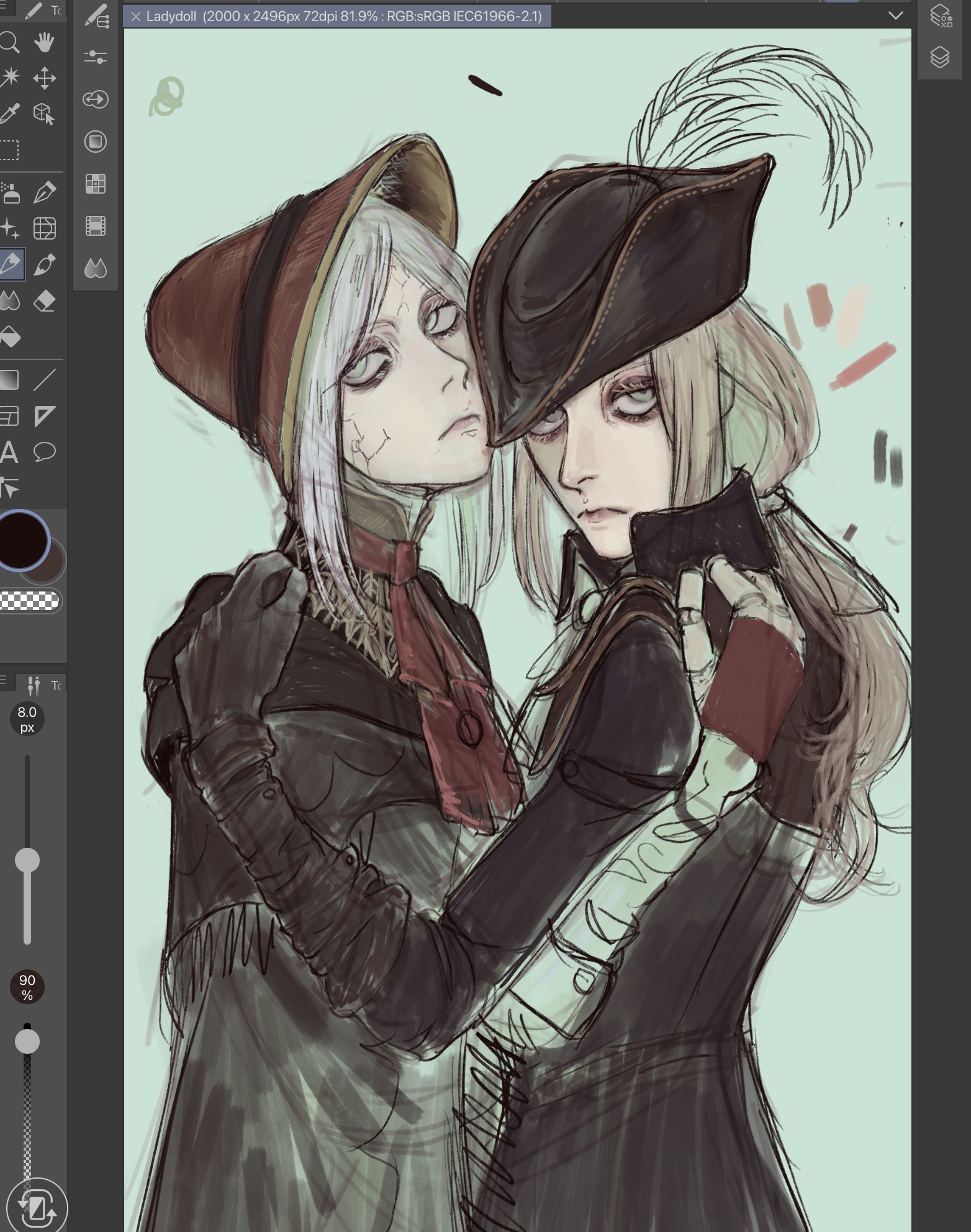Open the Quick Access arrow icon
Image resolution: width=971 pixels, height=1232 pixels.
coord(96,99)
